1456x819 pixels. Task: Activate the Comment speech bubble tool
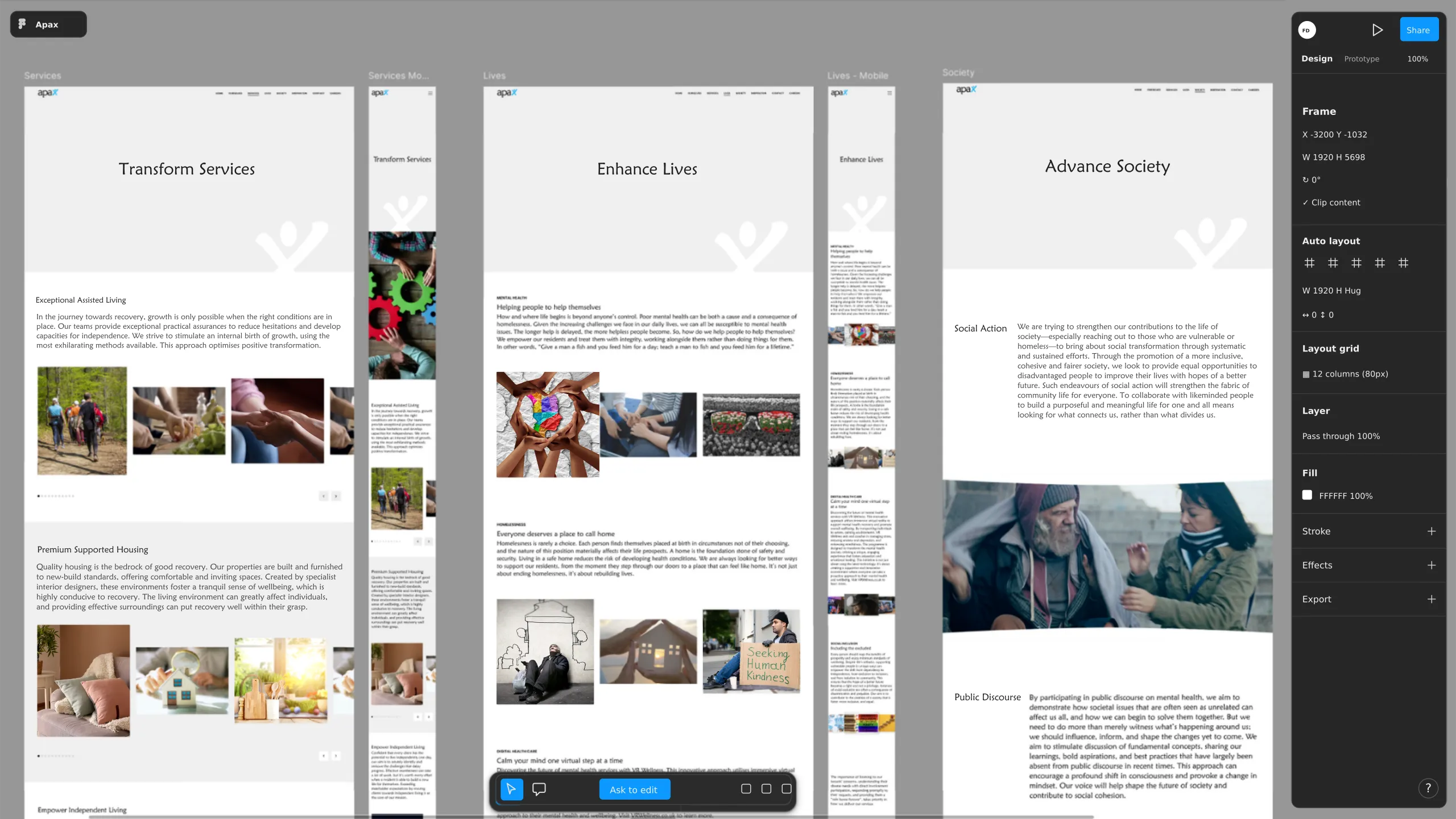[539, 789]
